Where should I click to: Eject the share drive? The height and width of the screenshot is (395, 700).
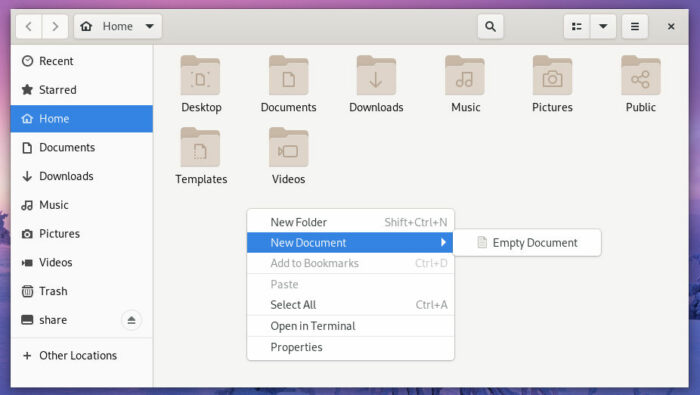click(131, 320)
